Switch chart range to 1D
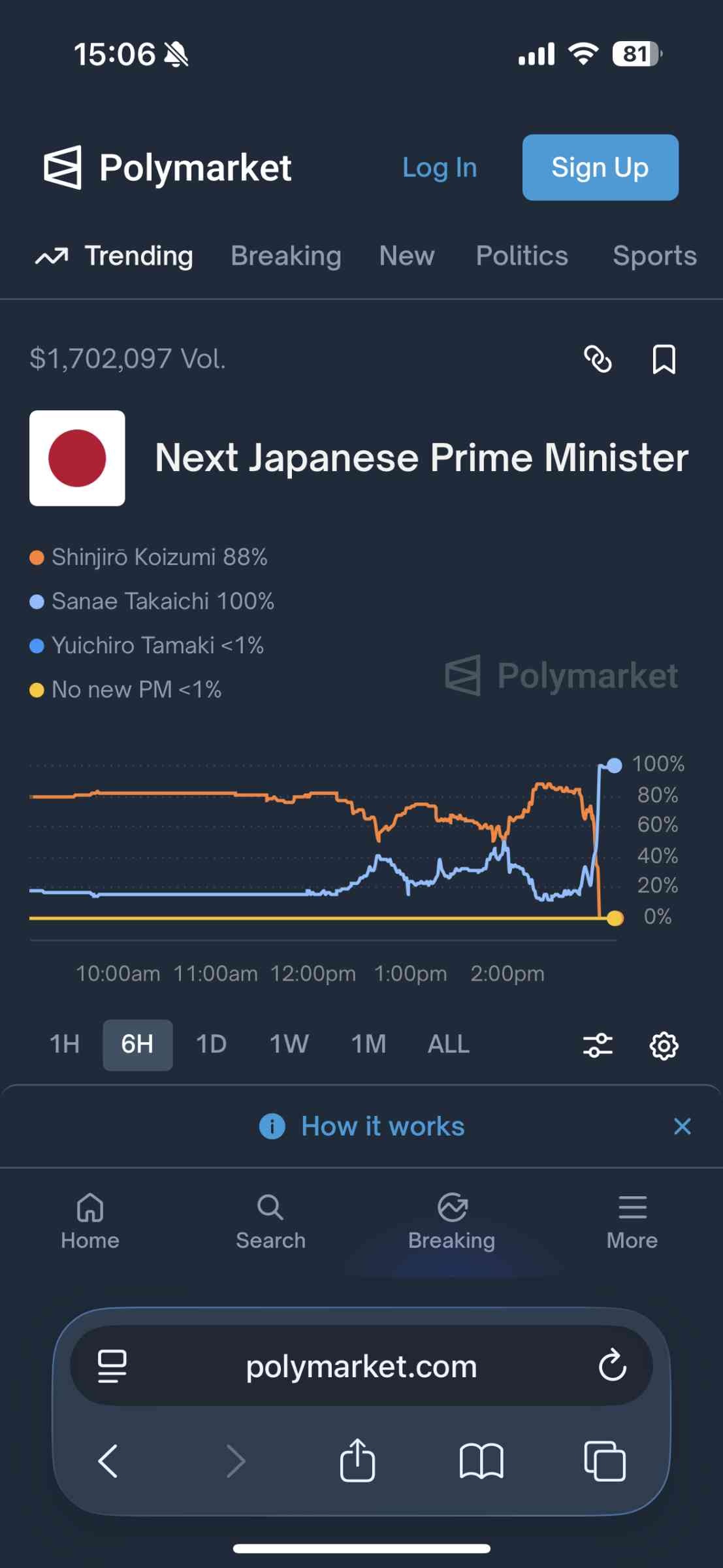The width and height of the screenshot is (723, 1568). 211,1045
